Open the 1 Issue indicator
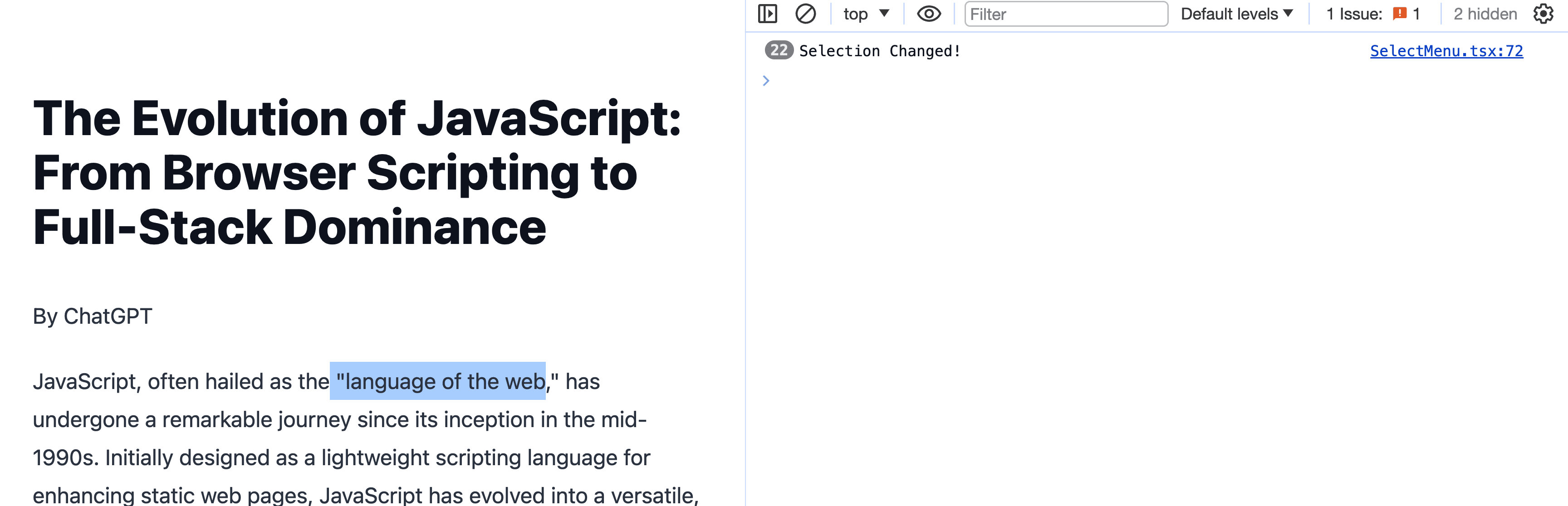The image size is (1568, 506). 1372,14
